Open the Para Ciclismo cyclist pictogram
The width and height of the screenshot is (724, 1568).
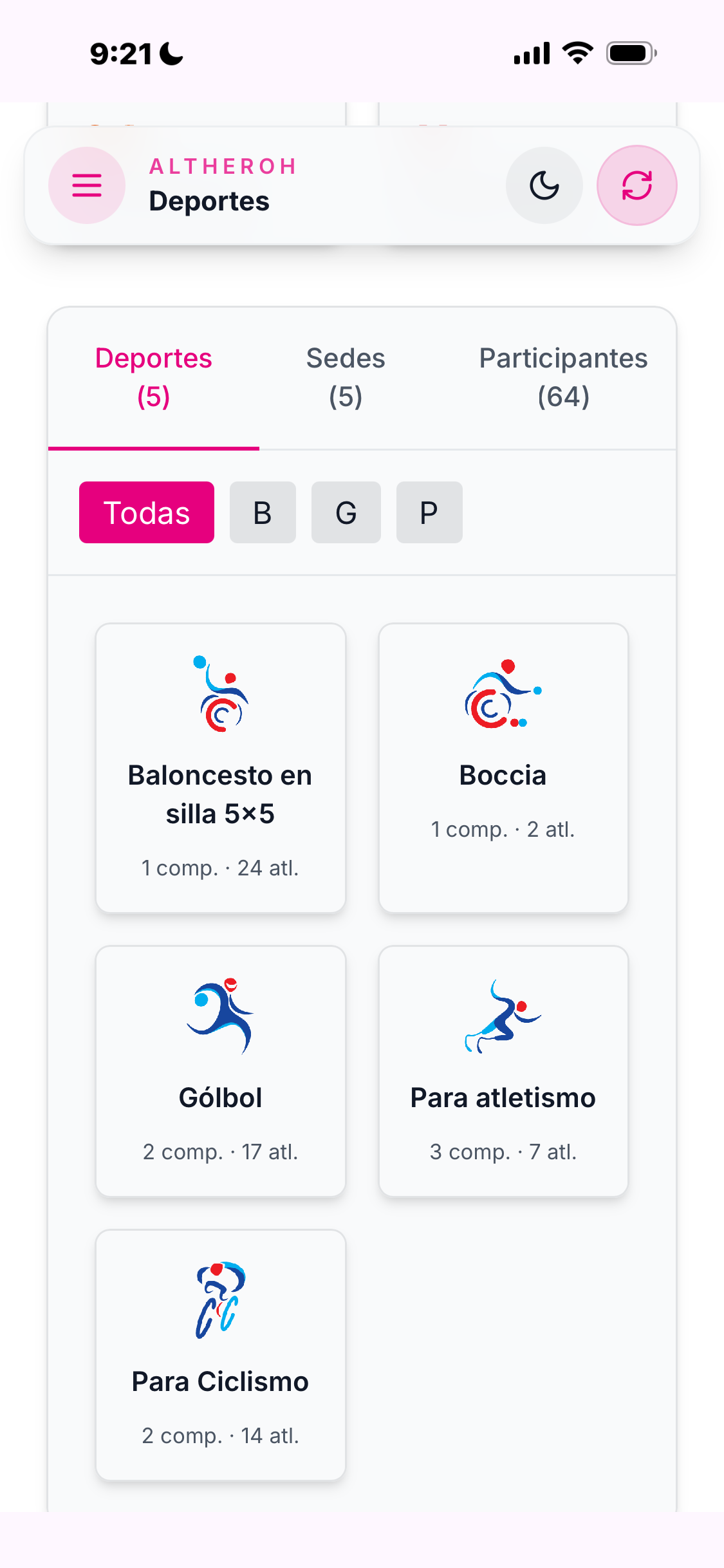(x=221, y=1300)
